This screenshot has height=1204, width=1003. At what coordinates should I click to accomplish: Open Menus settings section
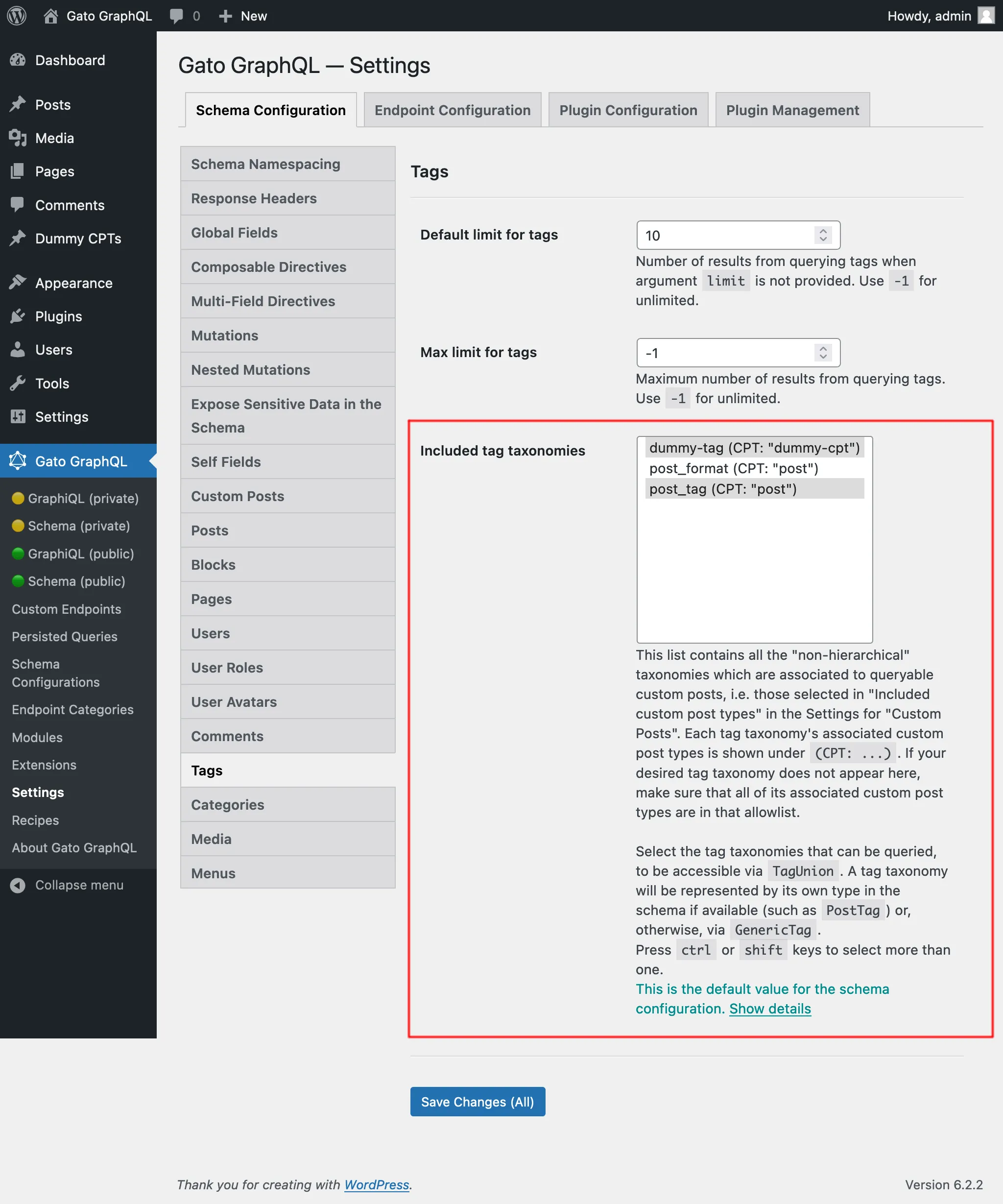(287, 873)
